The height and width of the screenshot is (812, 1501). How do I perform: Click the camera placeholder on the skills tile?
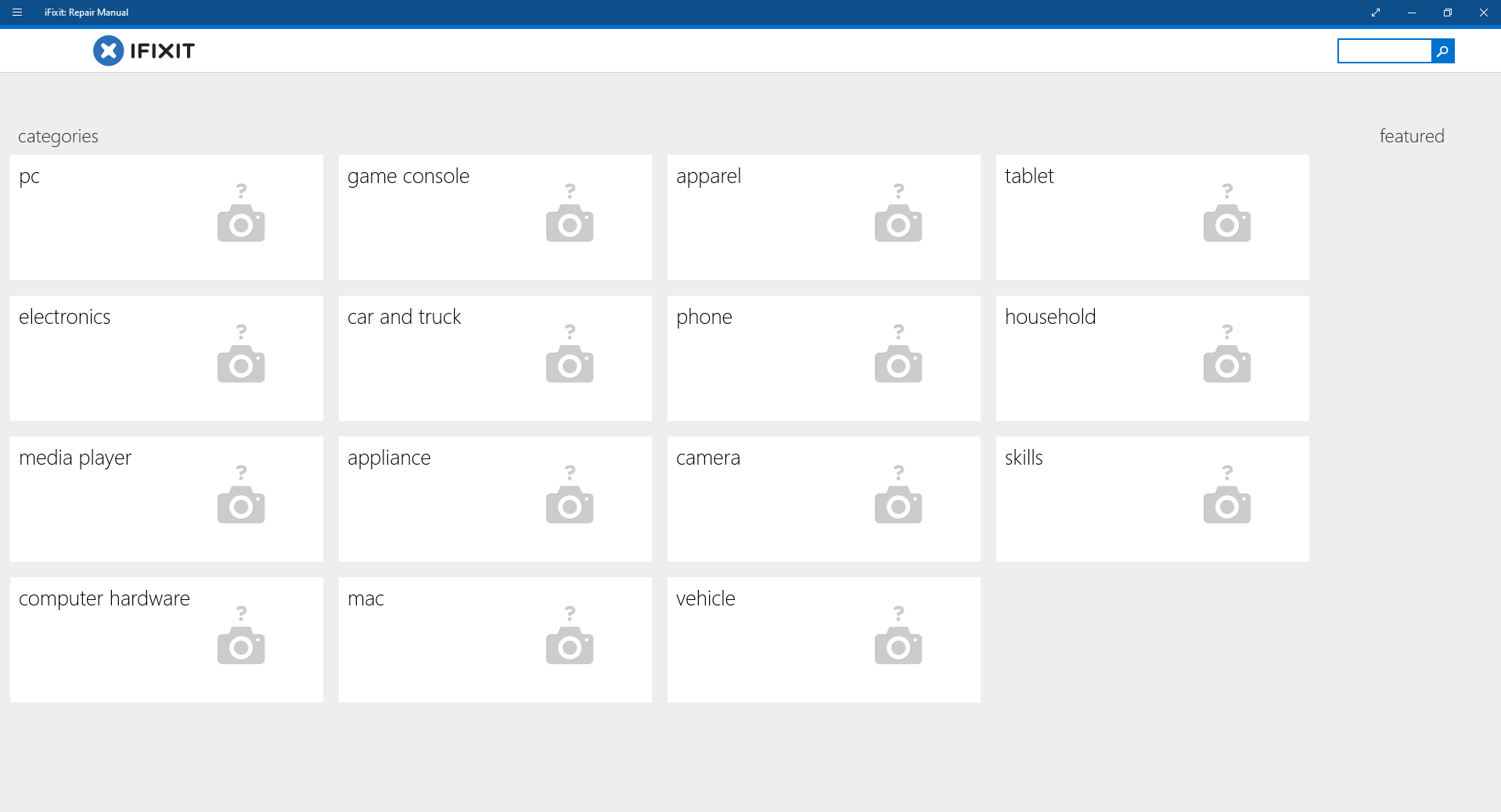coord(1226,505)
